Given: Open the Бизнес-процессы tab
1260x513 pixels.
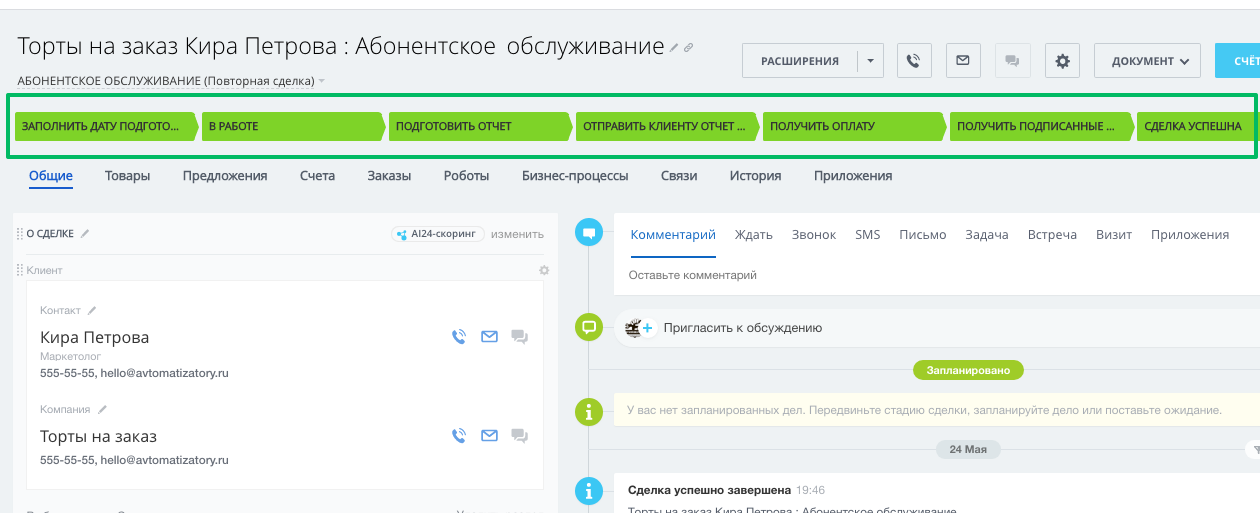Looking at the screenshot, I should point(574,176).
